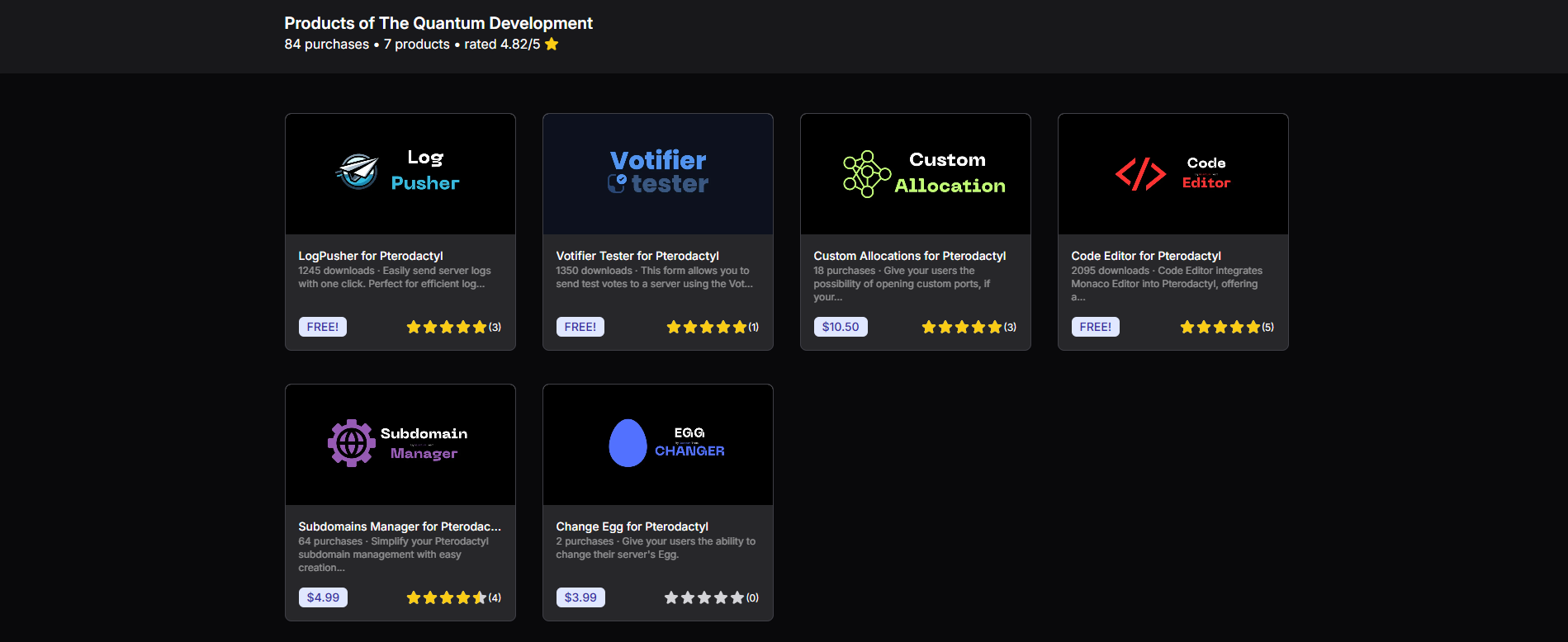
Task: Click the FREE! badge on Votifier Tester card
Action: [580, 327]
